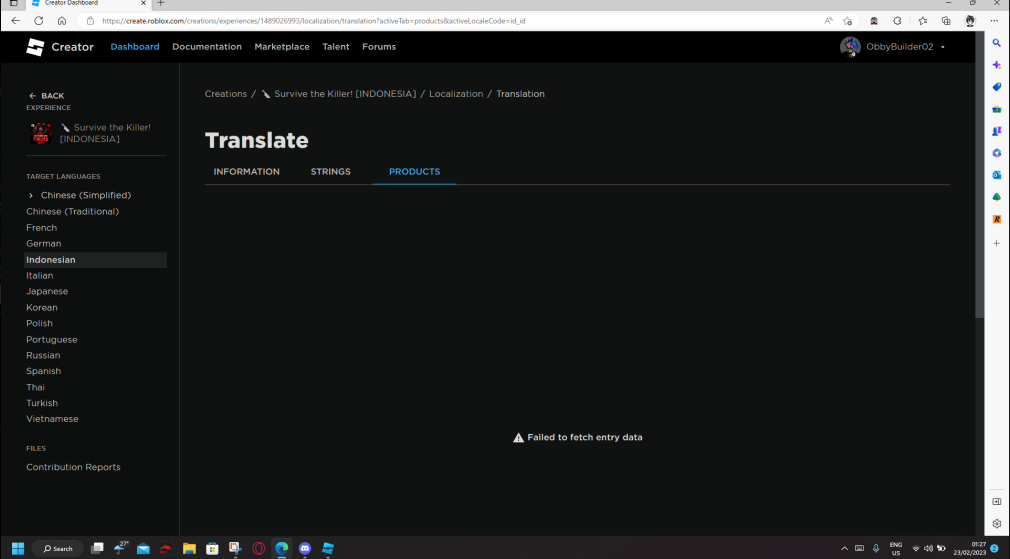The height and width of the screenshot is (559, 1010).
Task: Open Roblox Studio from the taskbar
Action: click(x=328, y=549)
